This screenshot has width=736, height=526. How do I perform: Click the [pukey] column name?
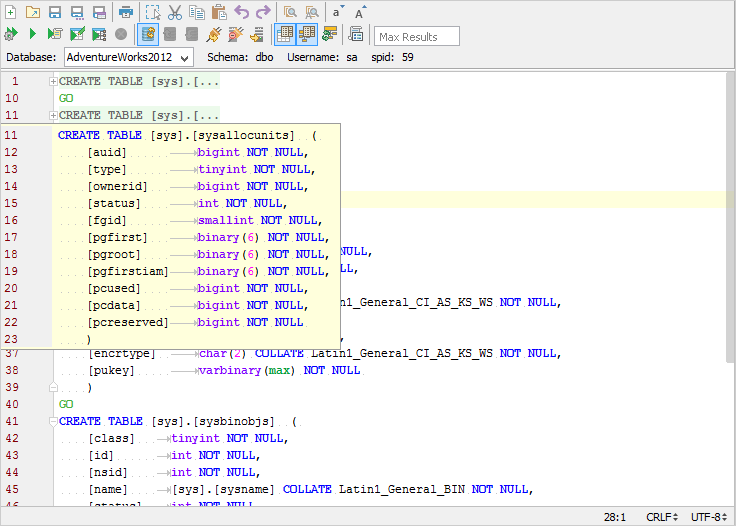111,371
